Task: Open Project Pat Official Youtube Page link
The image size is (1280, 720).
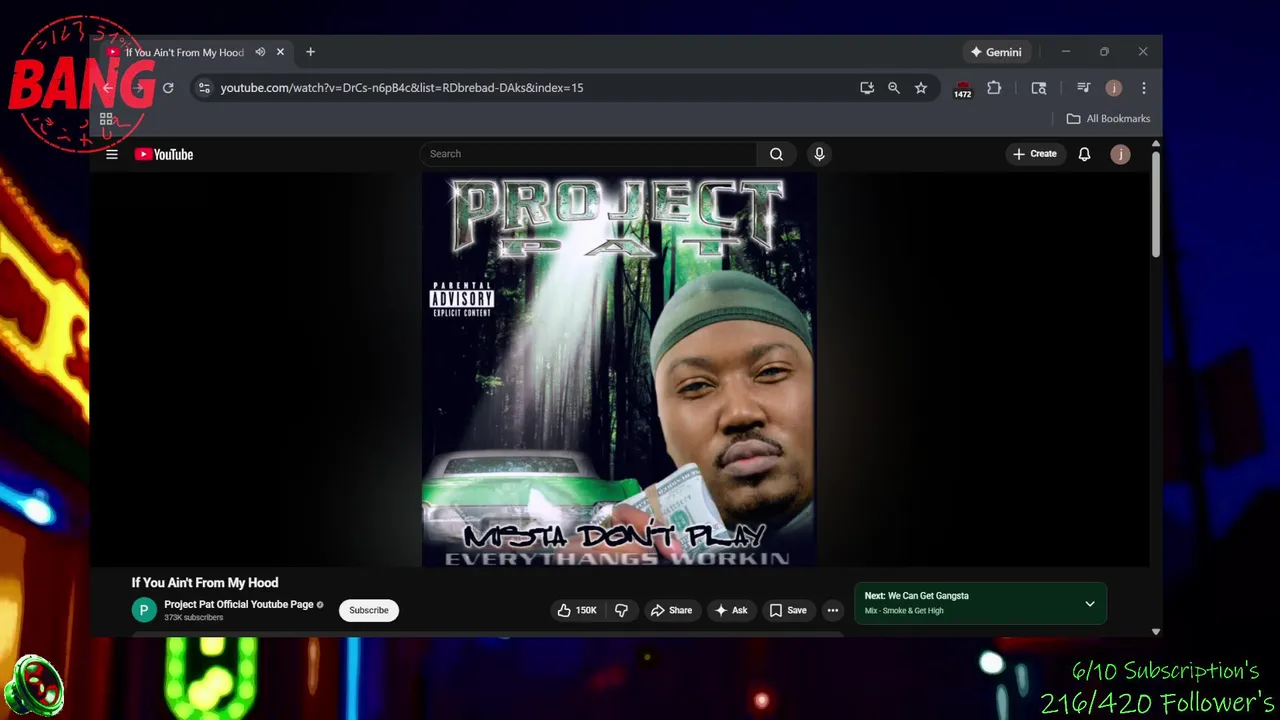Action: coord(239,604)
